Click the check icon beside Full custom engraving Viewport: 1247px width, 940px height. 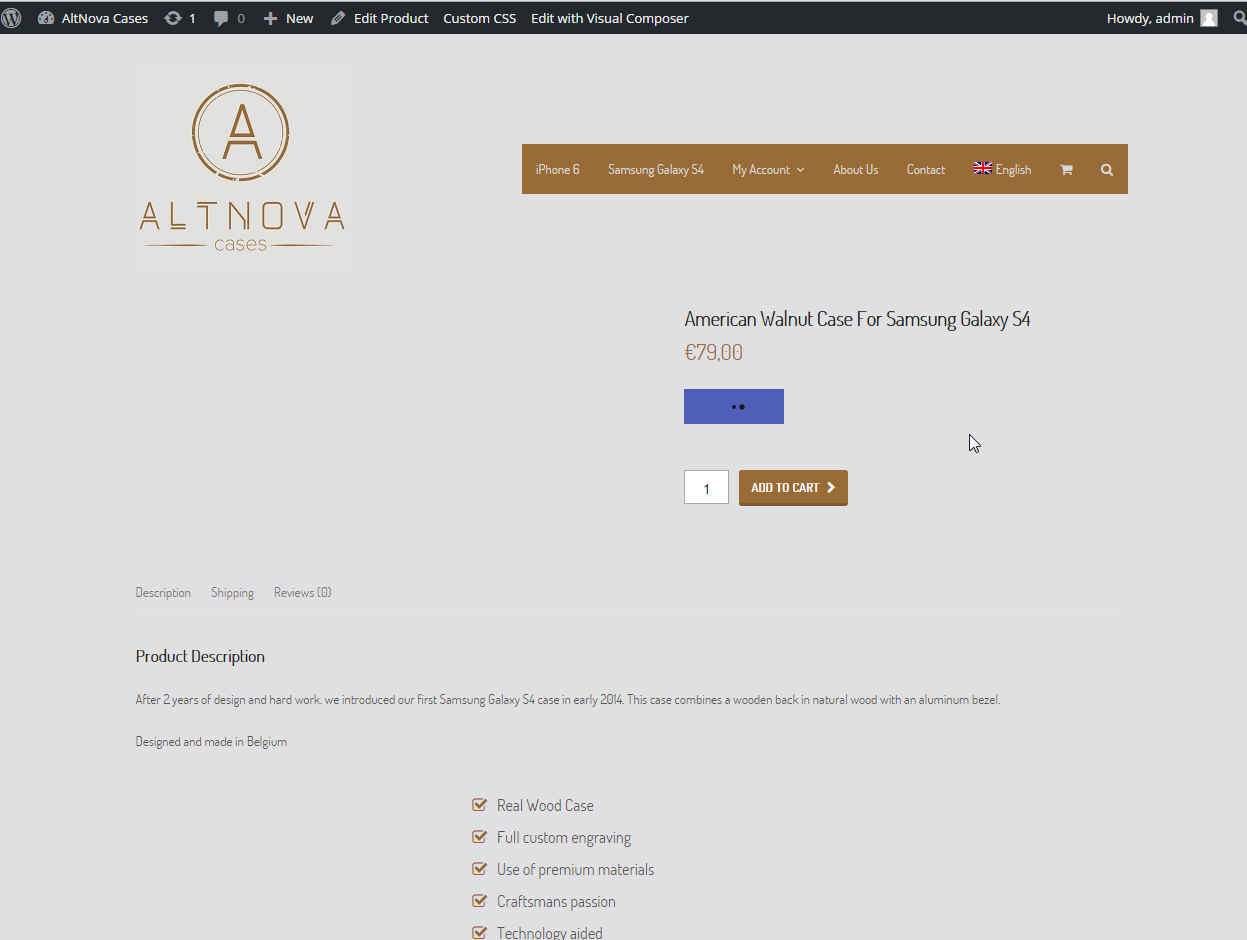479,836
